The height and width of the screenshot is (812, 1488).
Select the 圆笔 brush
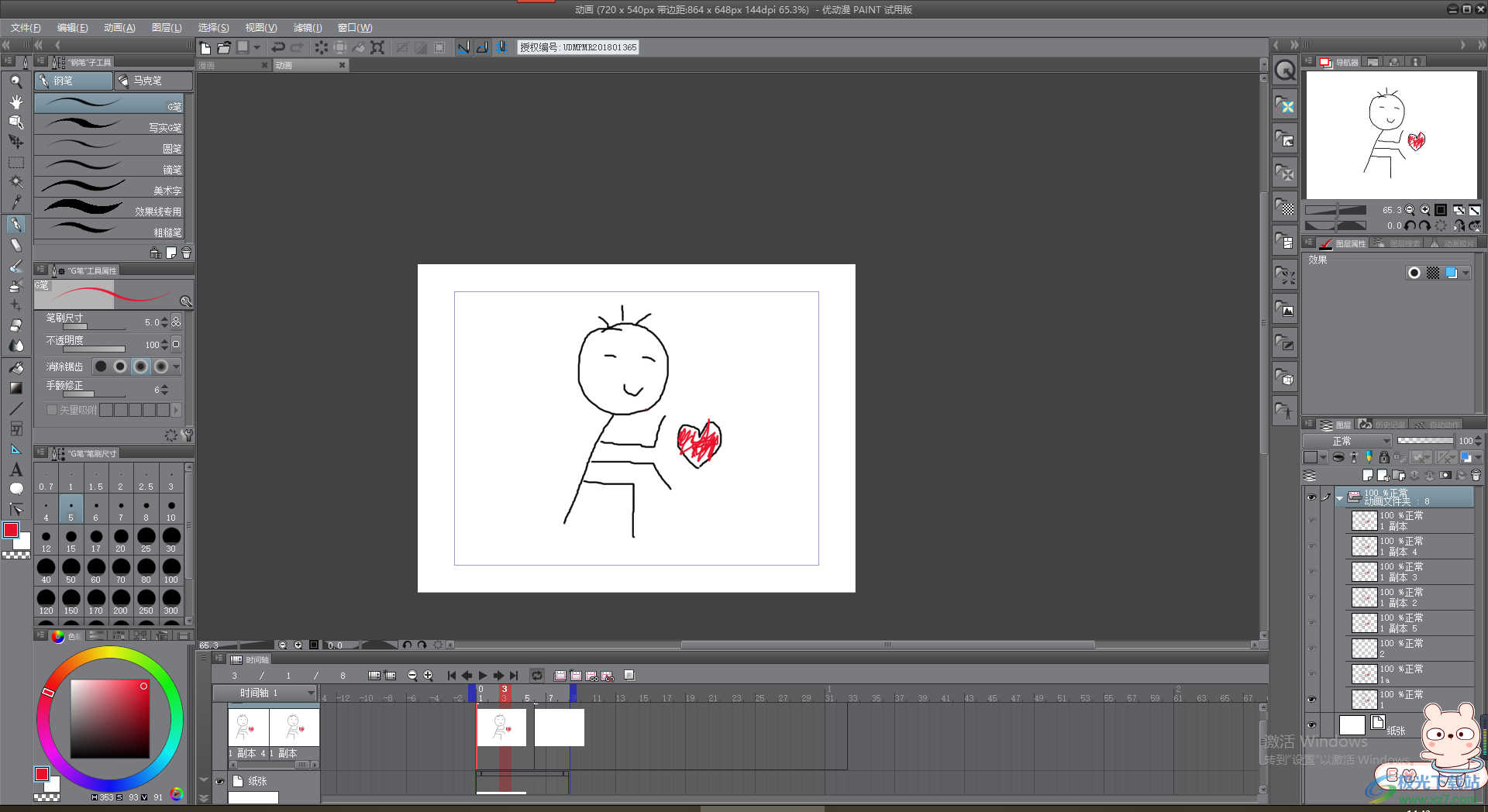tap(109, 146)
